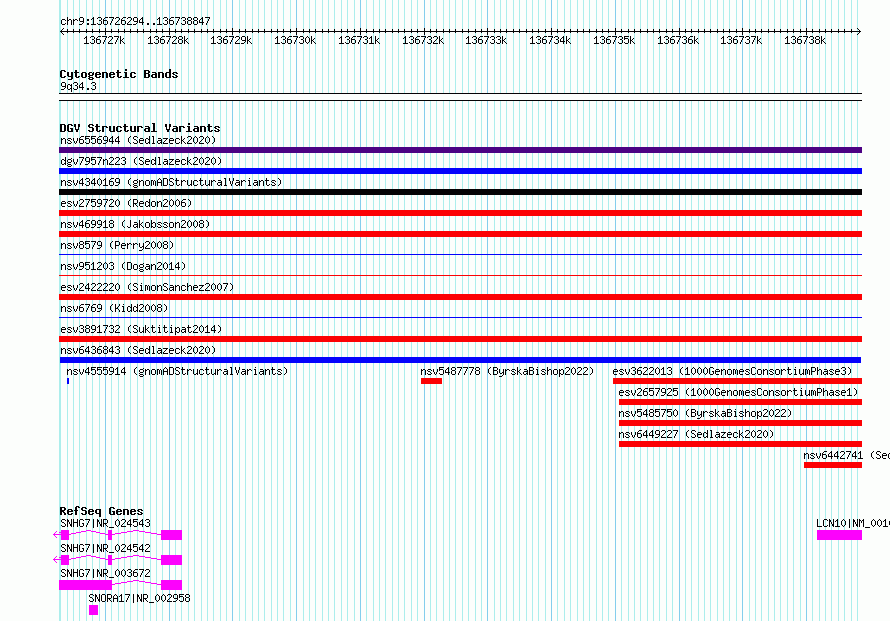The image size is (890, 621).
Task: Click the 136734k ruler tick label
Action: click(550, 41)
